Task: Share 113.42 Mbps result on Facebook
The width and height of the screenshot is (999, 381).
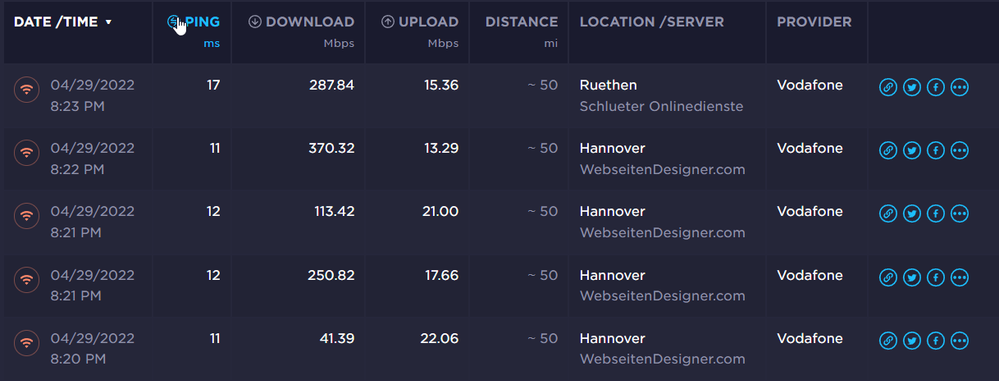Action: click(935, 213)
